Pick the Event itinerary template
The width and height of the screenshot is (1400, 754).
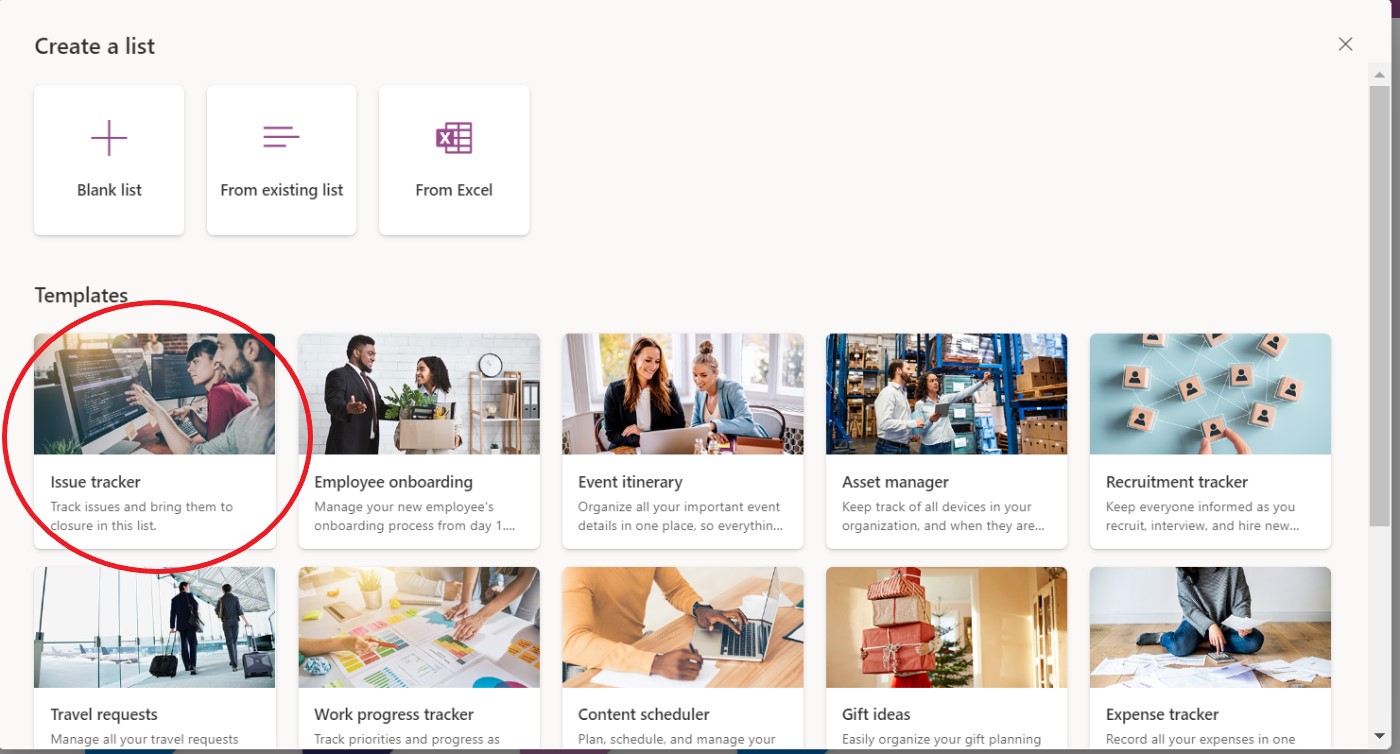[683, 441]
